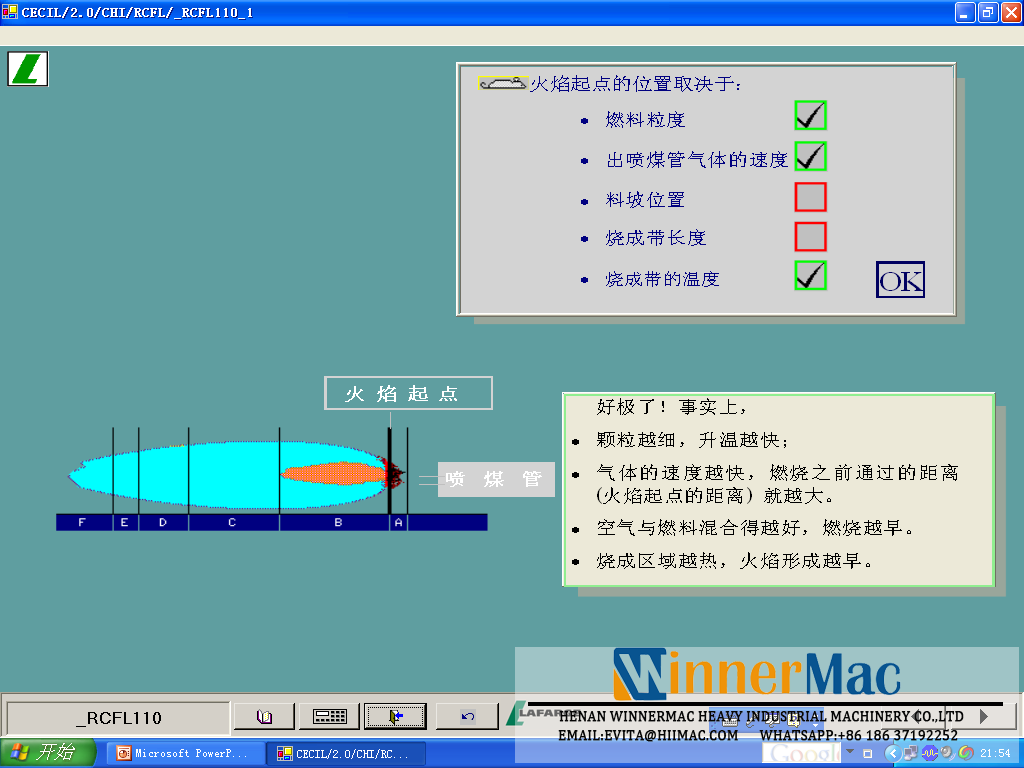Select zone F on the kiln bar
Viewport: 1024px width, 768px height.
click(x=84, y=522)
